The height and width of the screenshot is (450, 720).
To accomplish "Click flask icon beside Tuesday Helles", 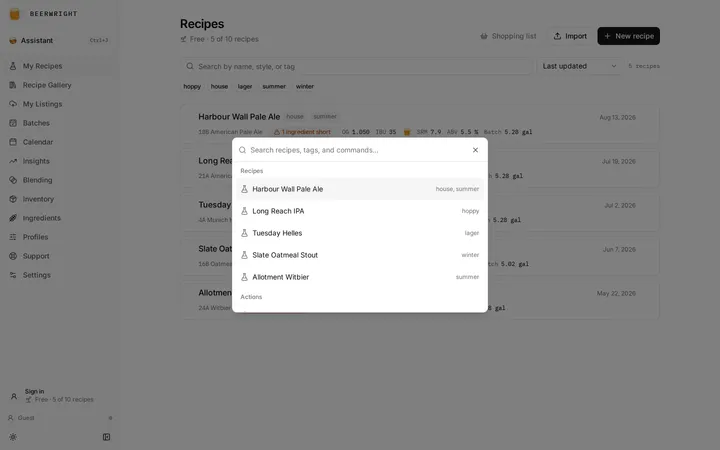I will point(244,233).
